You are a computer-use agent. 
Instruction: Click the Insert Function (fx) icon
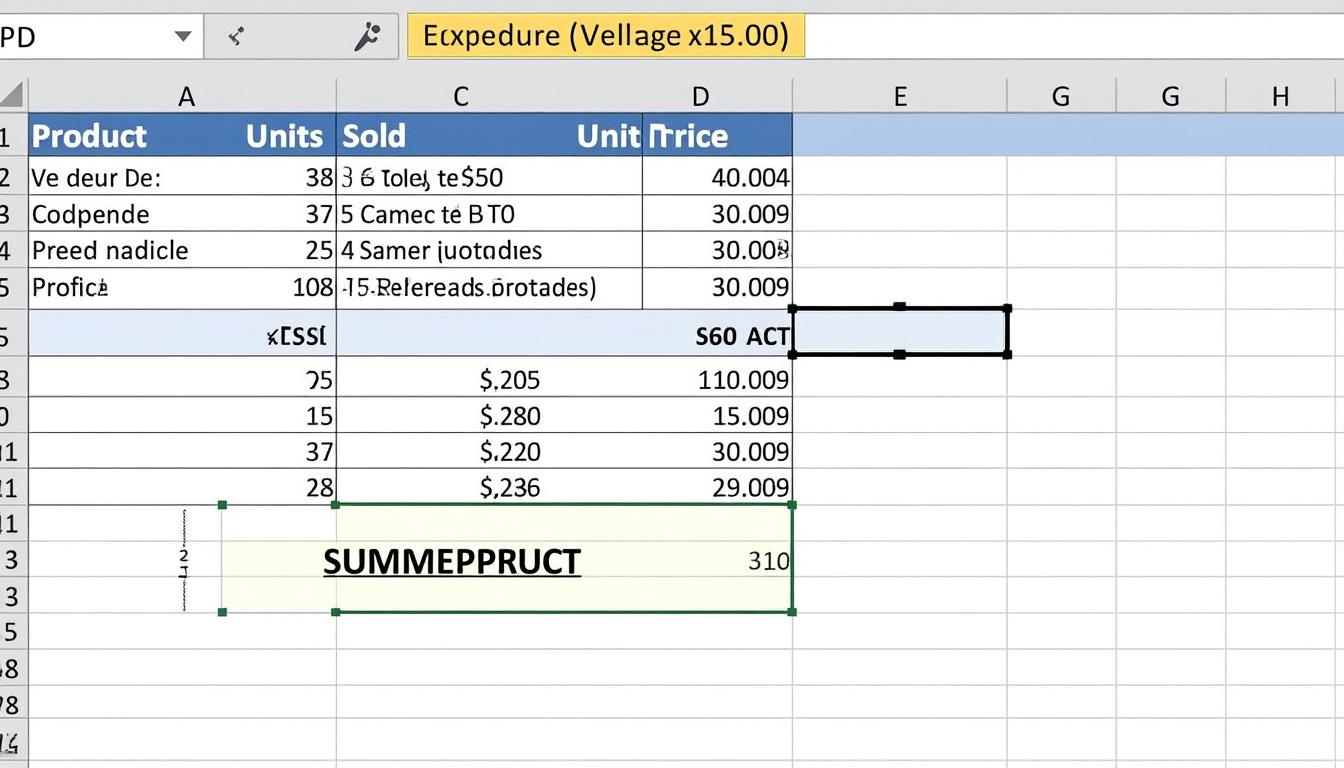tap(366, 35)
